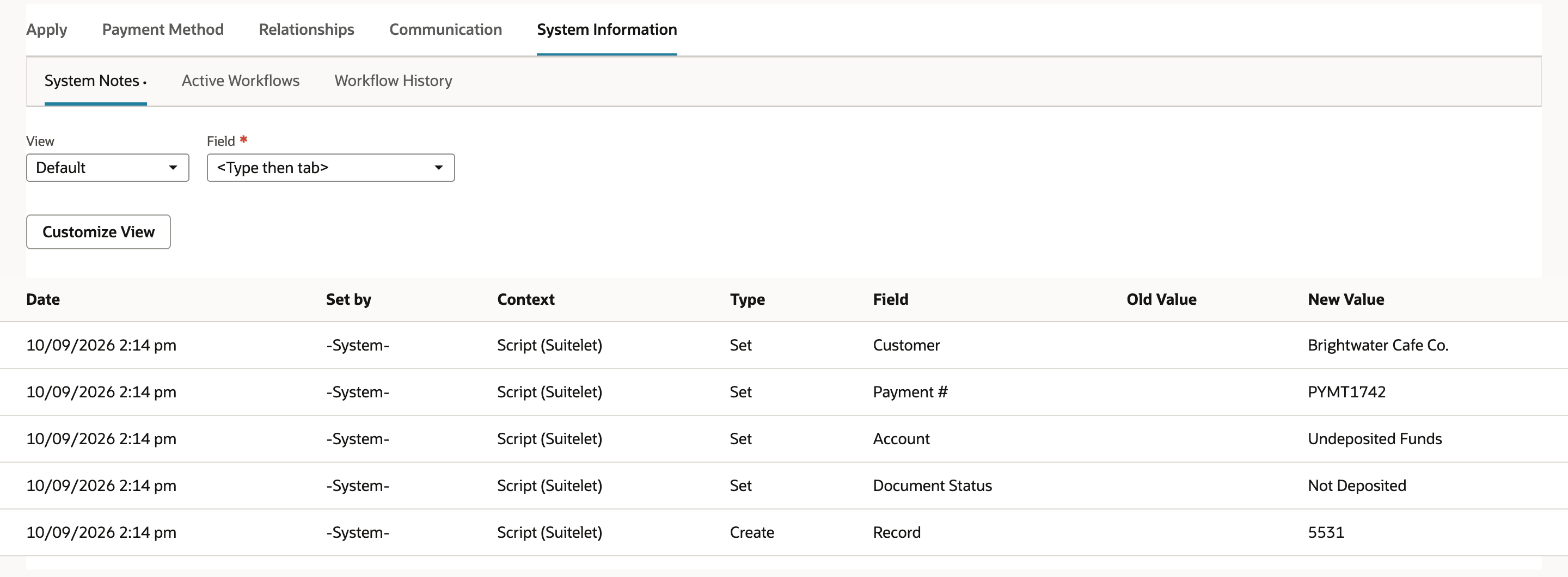
Task: Click -System- in the Document Status row
Action: click(x=357, y=486)
